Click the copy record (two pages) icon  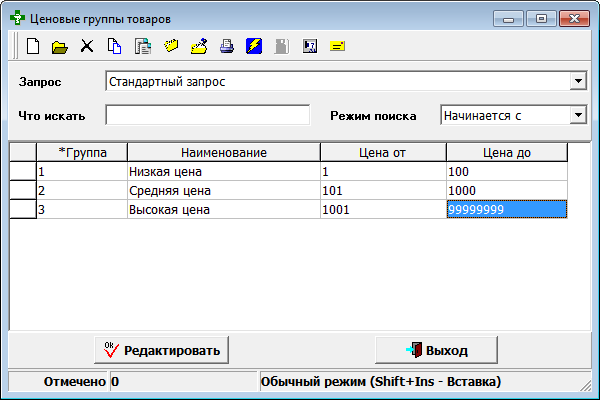(114, 46)
